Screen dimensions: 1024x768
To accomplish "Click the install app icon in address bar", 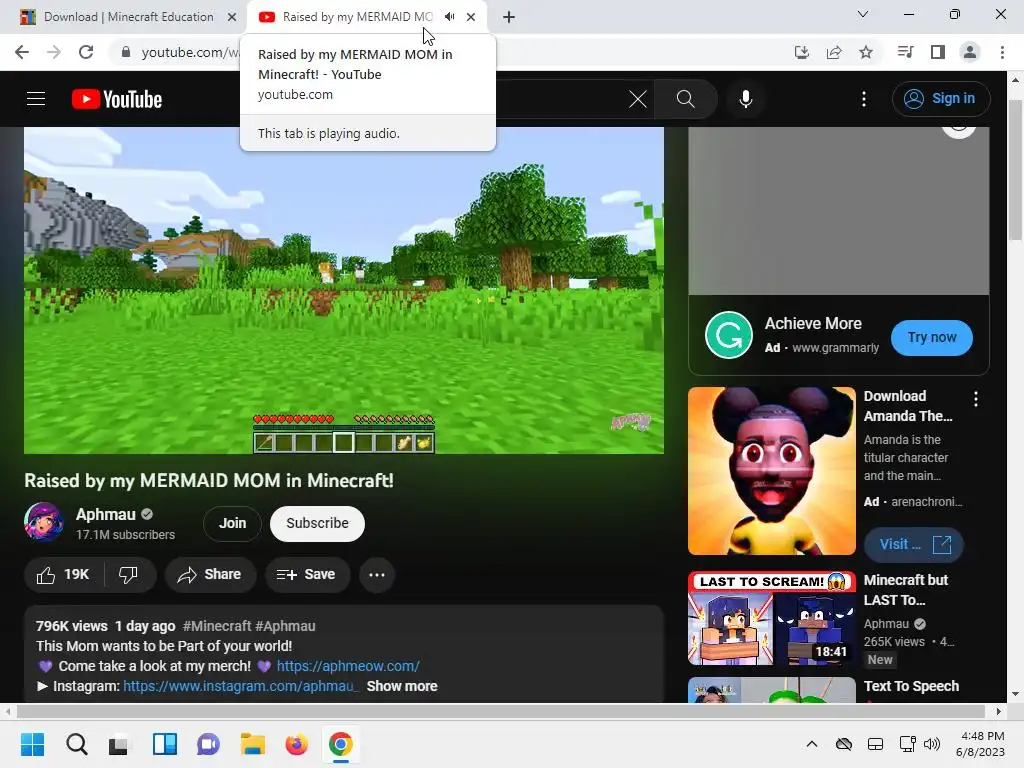I will tap(801, 52).
